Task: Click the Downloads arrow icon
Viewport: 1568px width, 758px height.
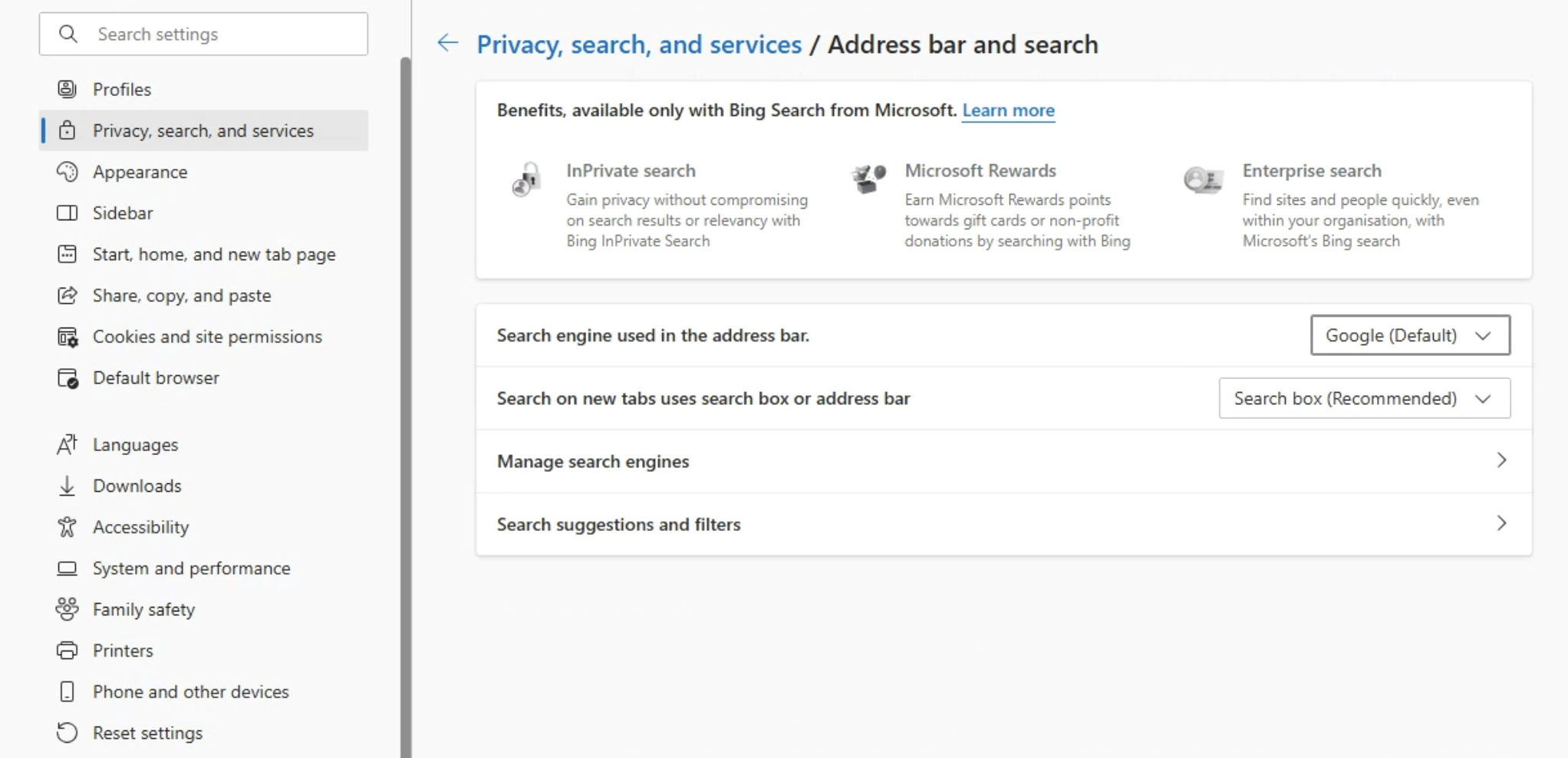Action: (x=68, y=486)
